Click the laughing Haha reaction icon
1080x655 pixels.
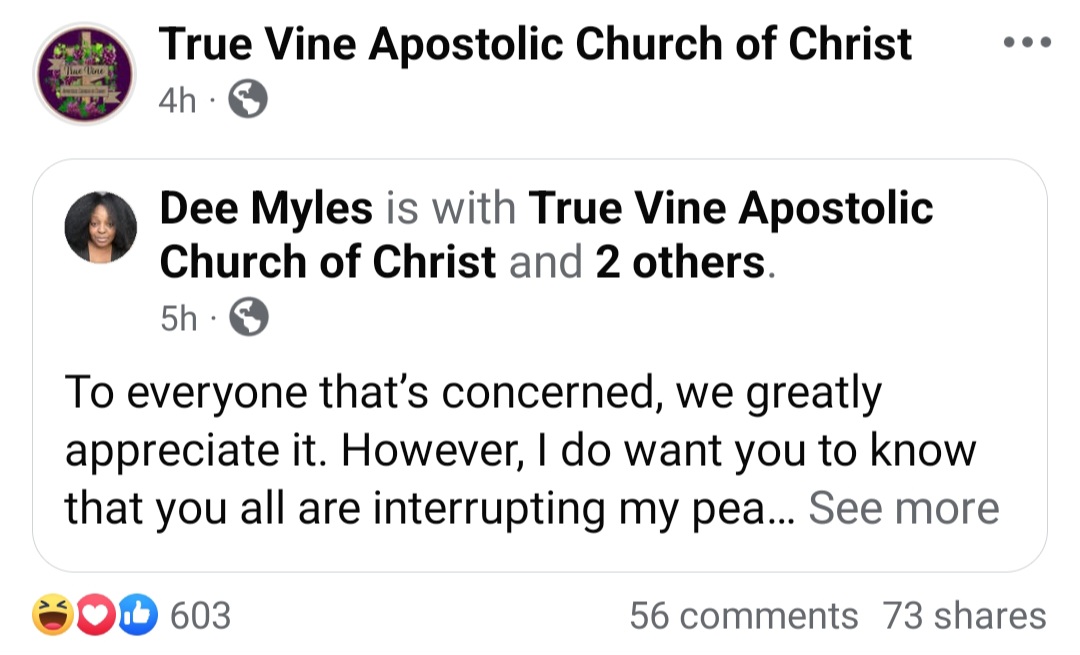50,615
